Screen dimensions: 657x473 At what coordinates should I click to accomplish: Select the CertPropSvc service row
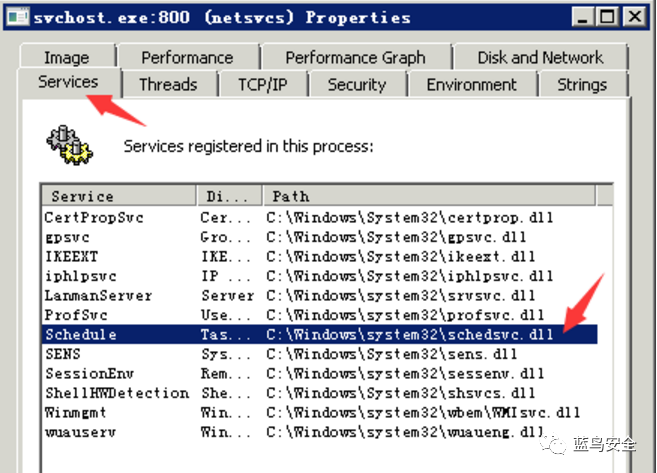pyautogui.click(x=319, y=217)
